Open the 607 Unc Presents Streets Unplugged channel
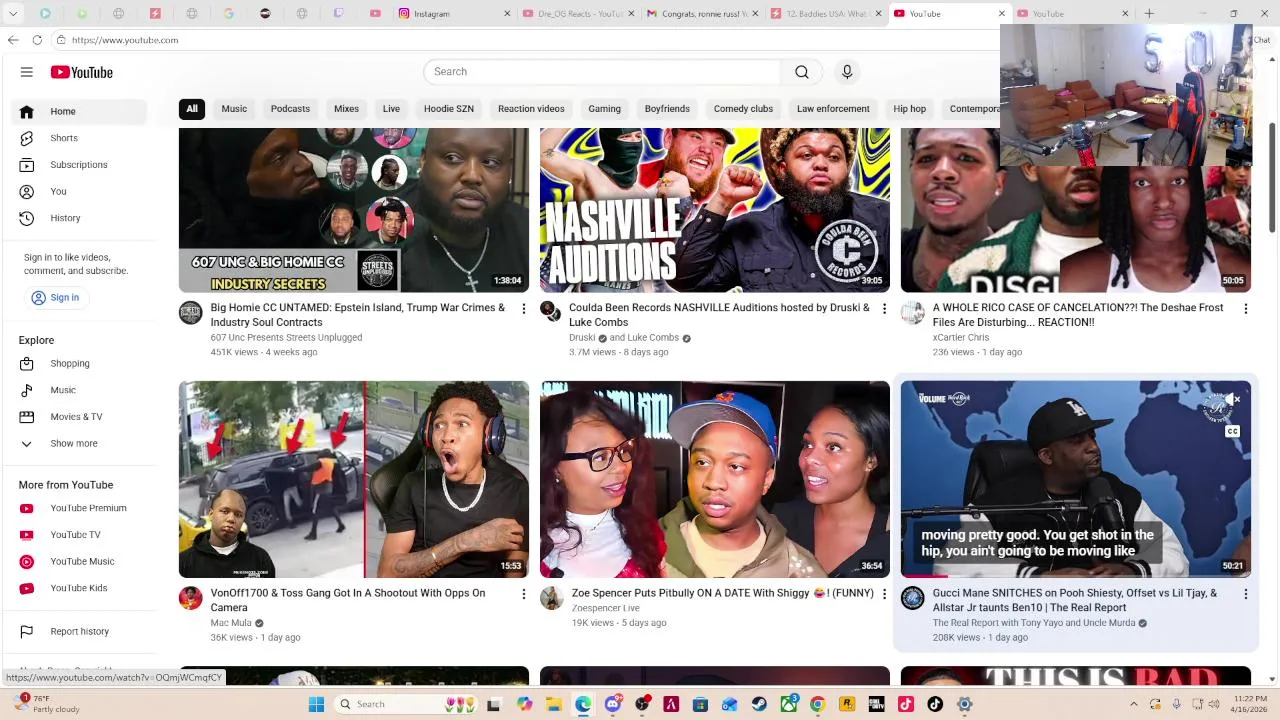Image resolution: width=1280 pixels, height=720 pixels. [x=286, y=338]
